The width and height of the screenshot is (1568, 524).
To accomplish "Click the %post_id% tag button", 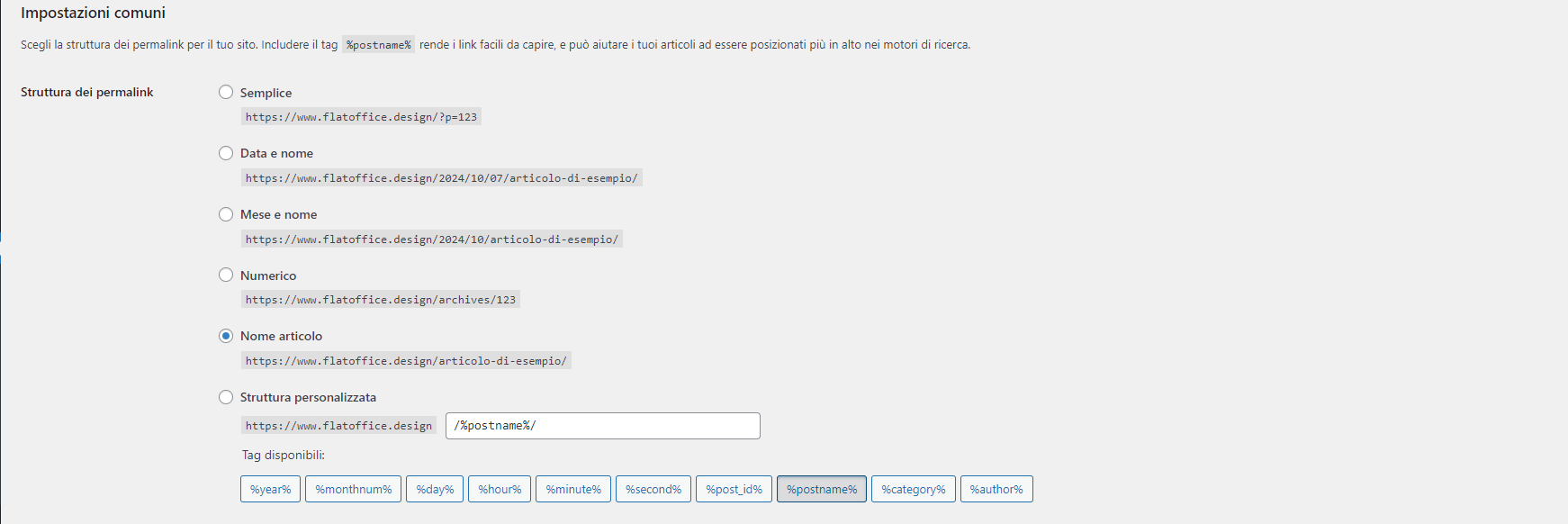I will [x=734, y=489].
